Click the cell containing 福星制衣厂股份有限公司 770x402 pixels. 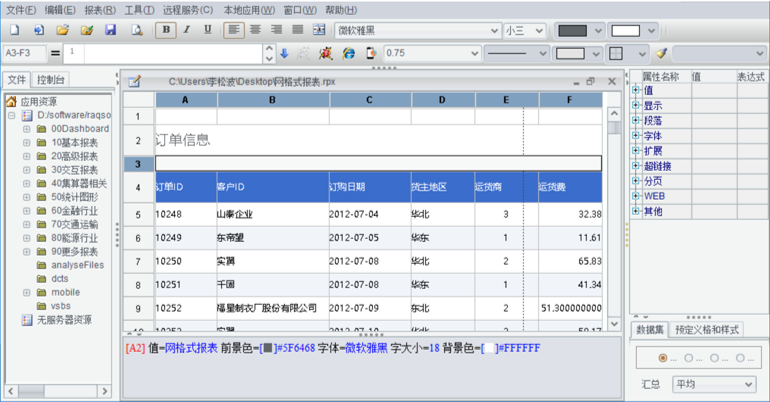pos(266,308)
